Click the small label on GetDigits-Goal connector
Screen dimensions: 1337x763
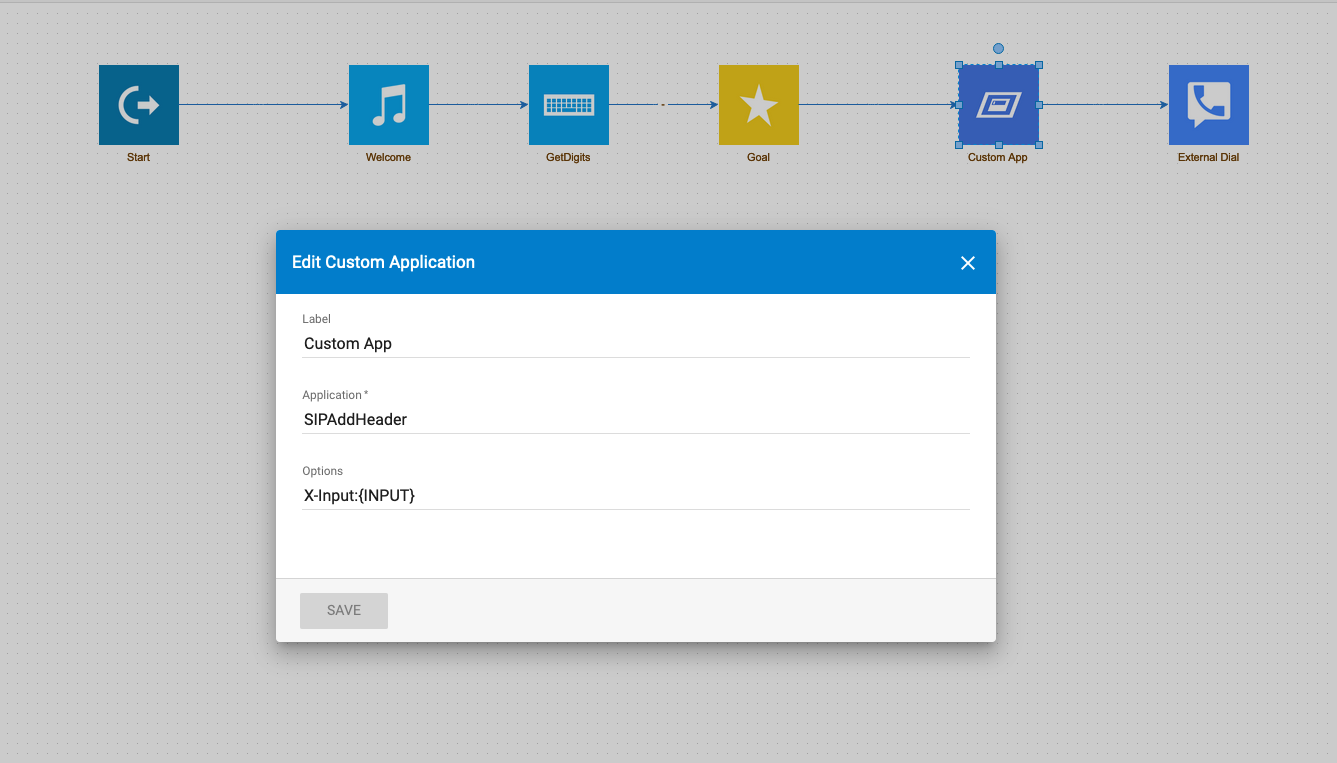tap(663, 104)
